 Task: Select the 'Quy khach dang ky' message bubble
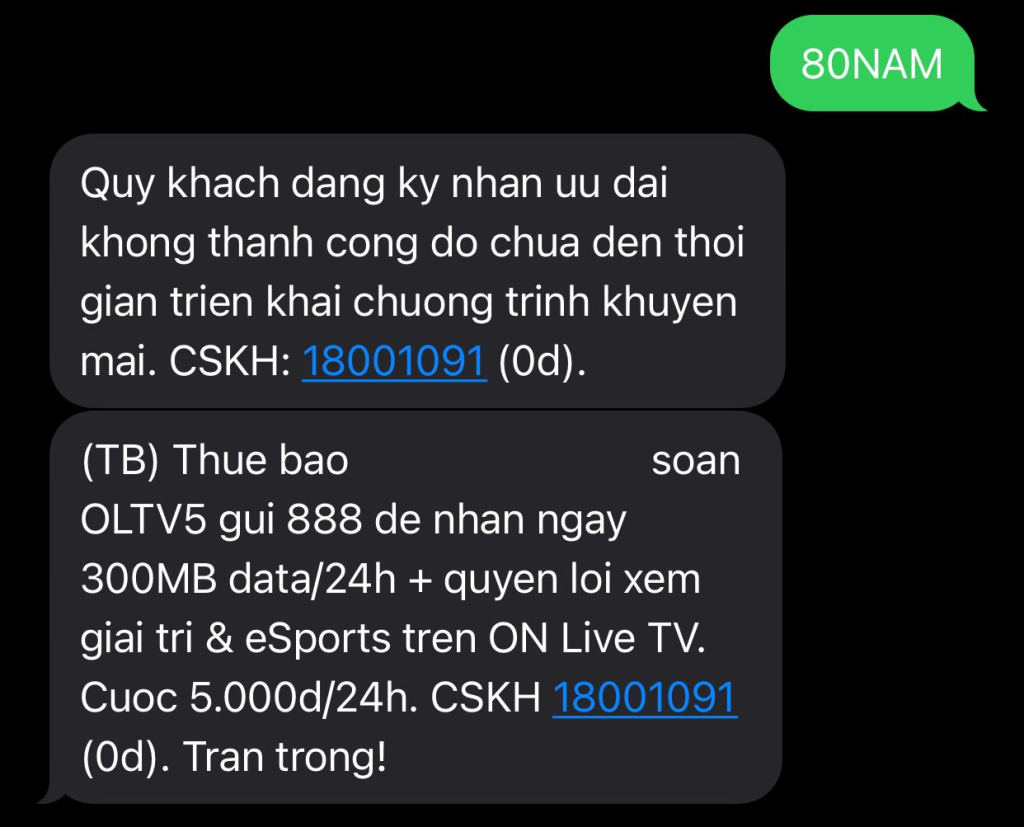[x=417, y=271]
